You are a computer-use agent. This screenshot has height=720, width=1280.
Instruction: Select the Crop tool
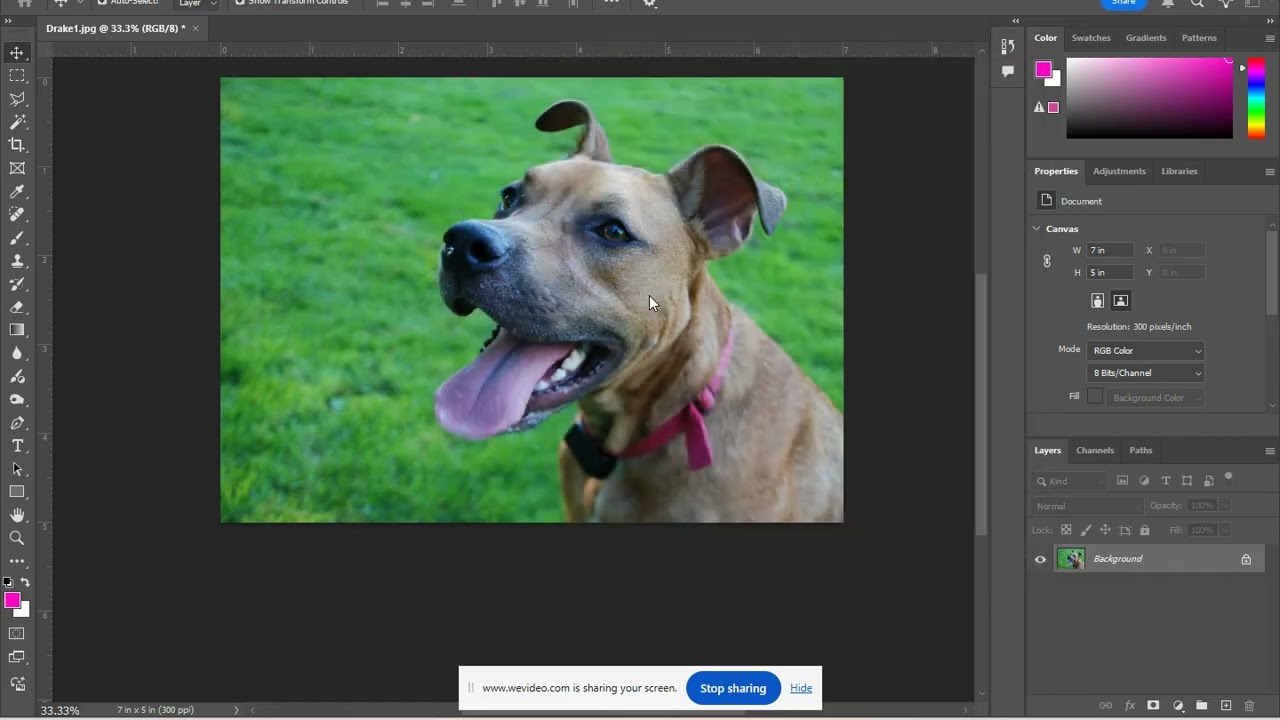coord(17,145)
